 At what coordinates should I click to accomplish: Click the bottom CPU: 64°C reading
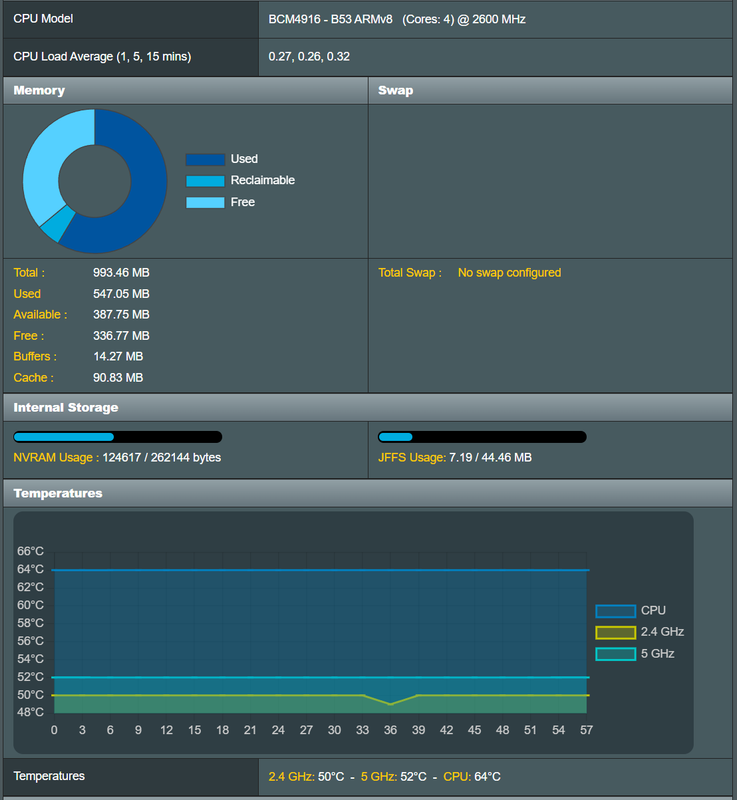click(x=472, y=777)
